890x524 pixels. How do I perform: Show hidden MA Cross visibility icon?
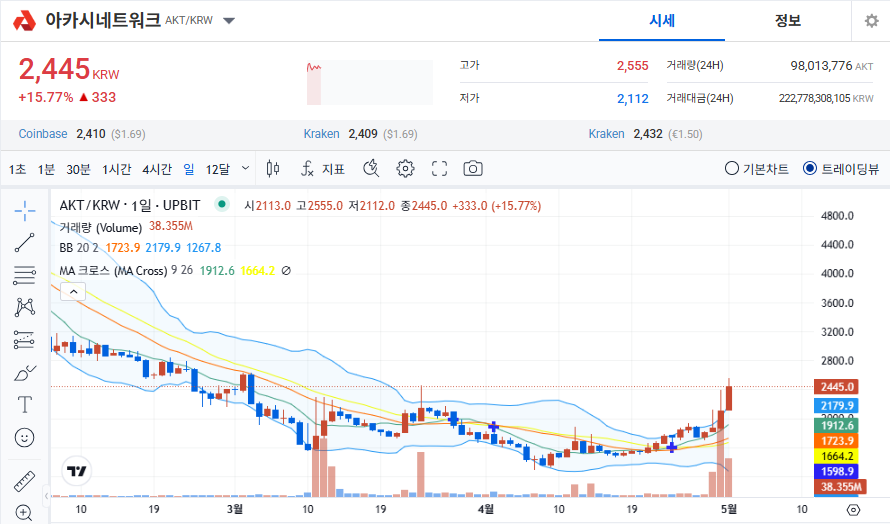[x=287, y=271]
